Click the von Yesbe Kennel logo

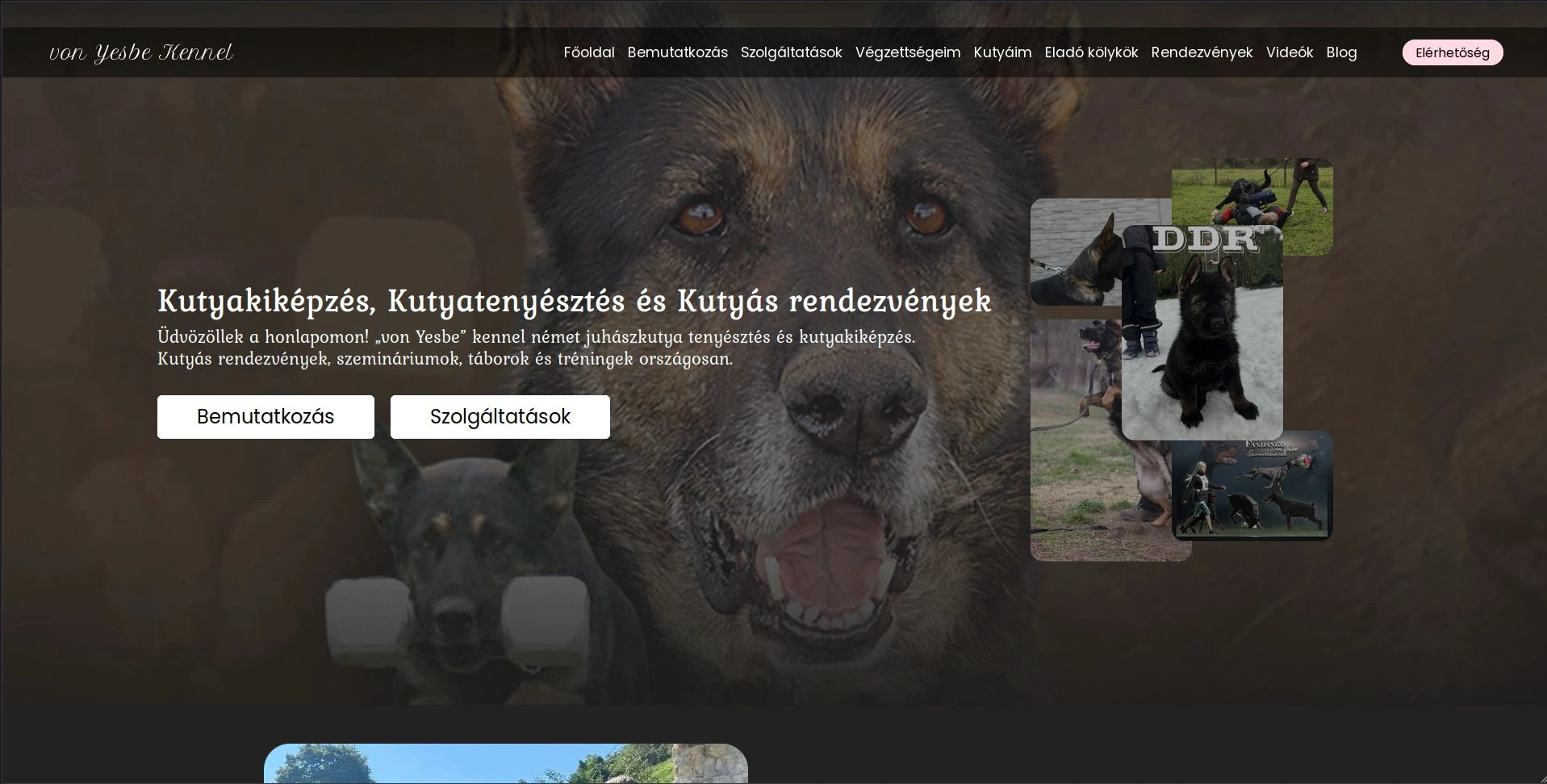point(141,52)
